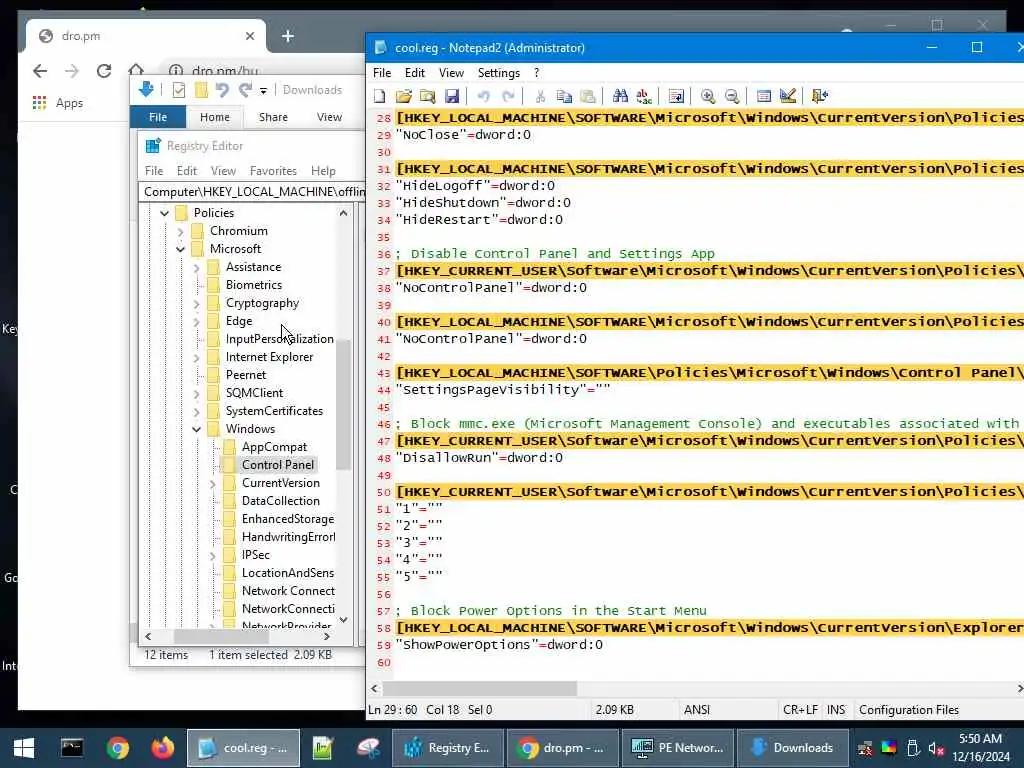Open Notepad2 View menu
Image resolution: width=1024 pixels, height=768 pixels.
451,73
